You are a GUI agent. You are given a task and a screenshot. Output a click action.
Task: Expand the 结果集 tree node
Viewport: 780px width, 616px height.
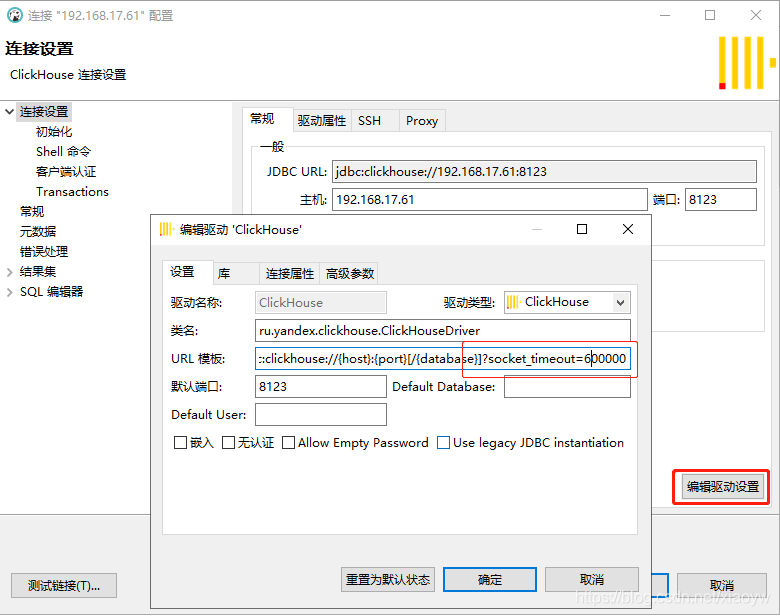[9, 272]
